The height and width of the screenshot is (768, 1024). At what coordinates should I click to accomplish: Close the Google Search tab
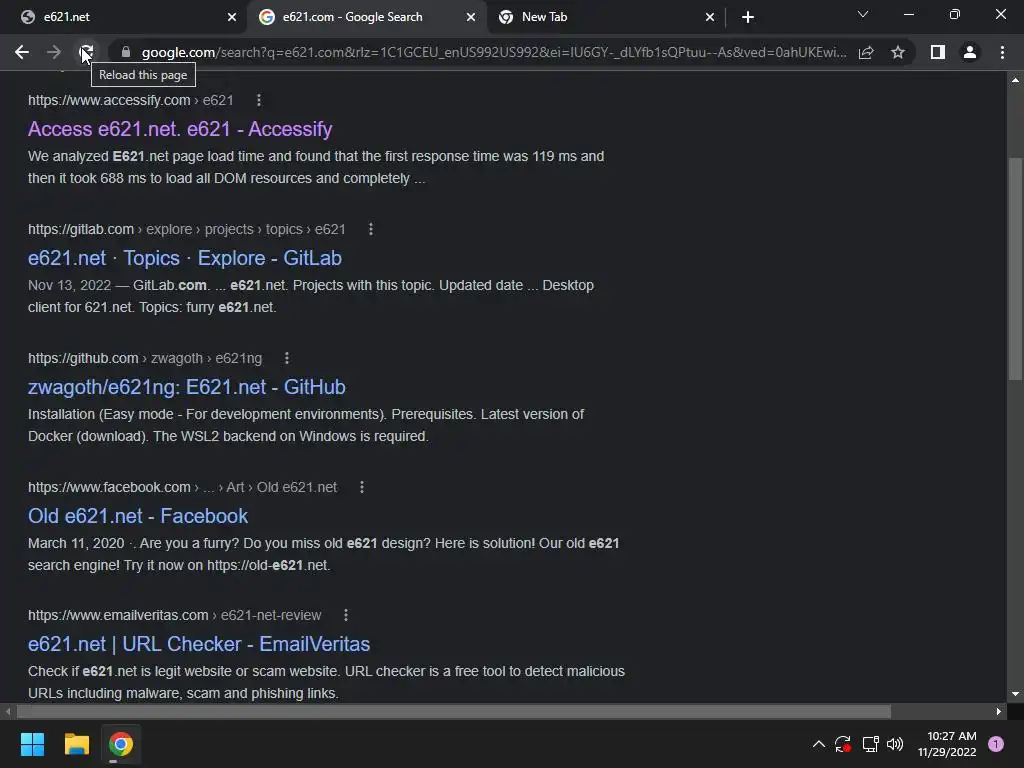click(471, 17)
